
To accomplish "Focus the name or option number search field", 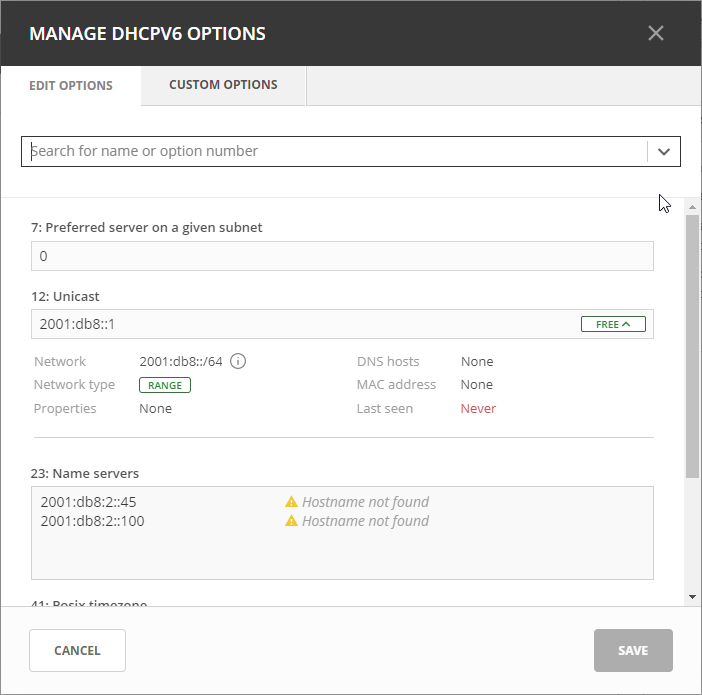I will point(335,152).
